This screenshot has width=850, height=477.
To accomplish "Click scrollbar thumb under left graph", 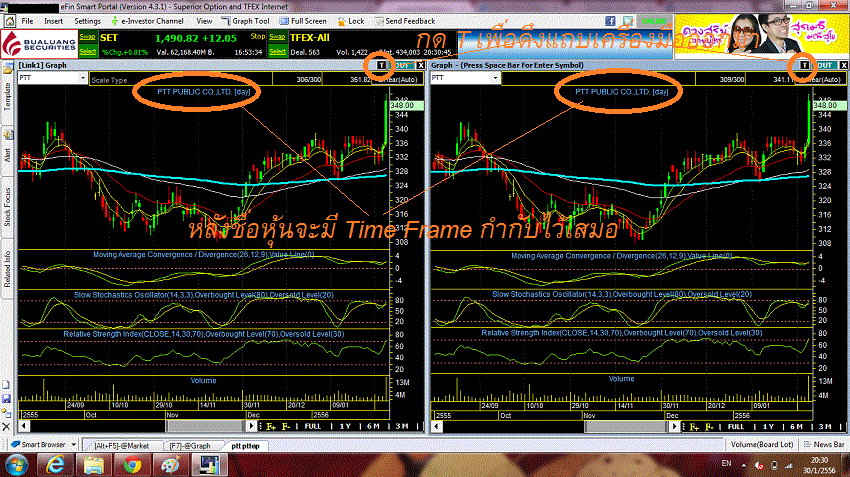I will tap(206, 427).
